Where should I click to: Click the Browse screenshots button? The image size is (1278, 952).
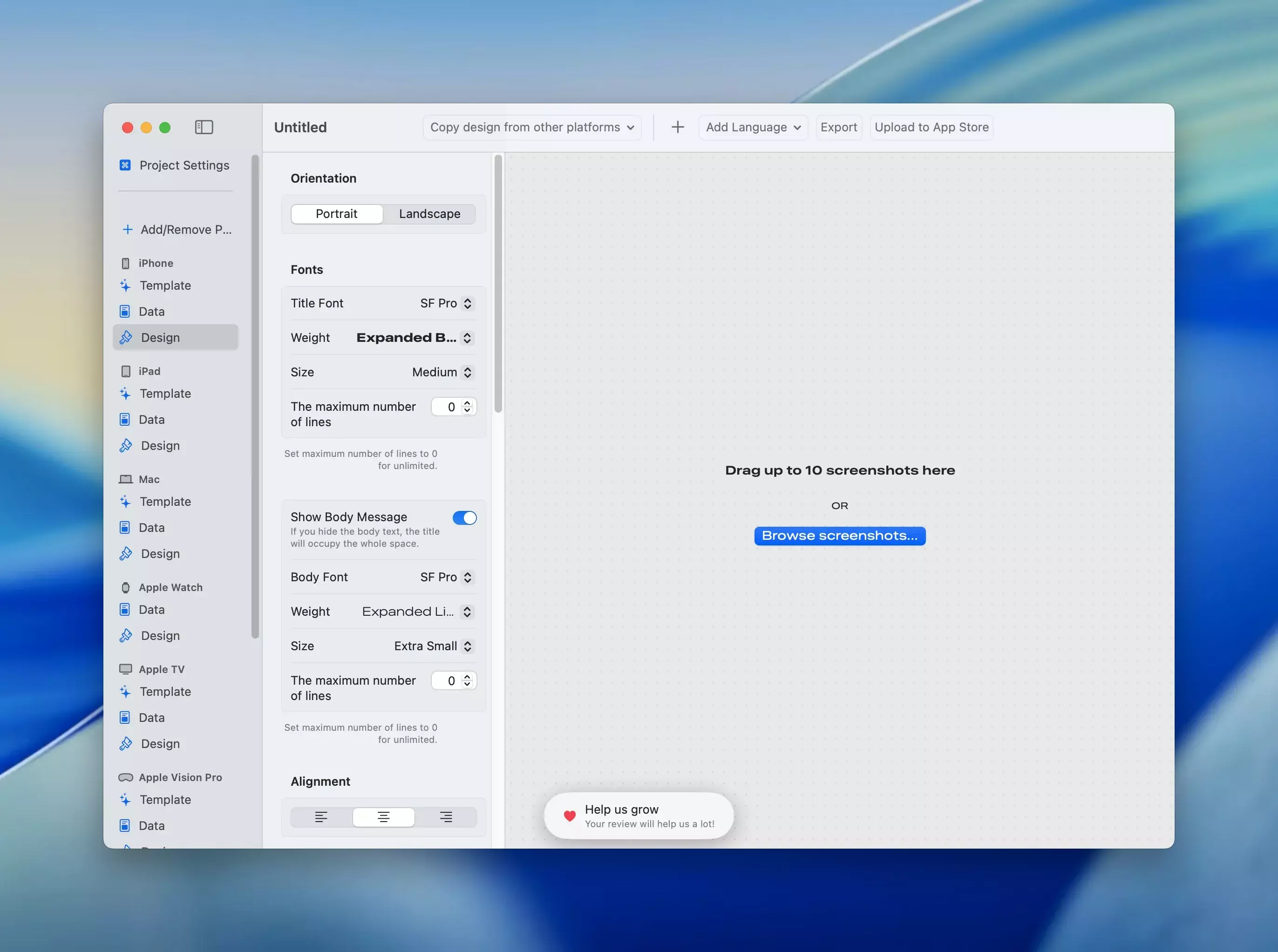pos(840,536)
